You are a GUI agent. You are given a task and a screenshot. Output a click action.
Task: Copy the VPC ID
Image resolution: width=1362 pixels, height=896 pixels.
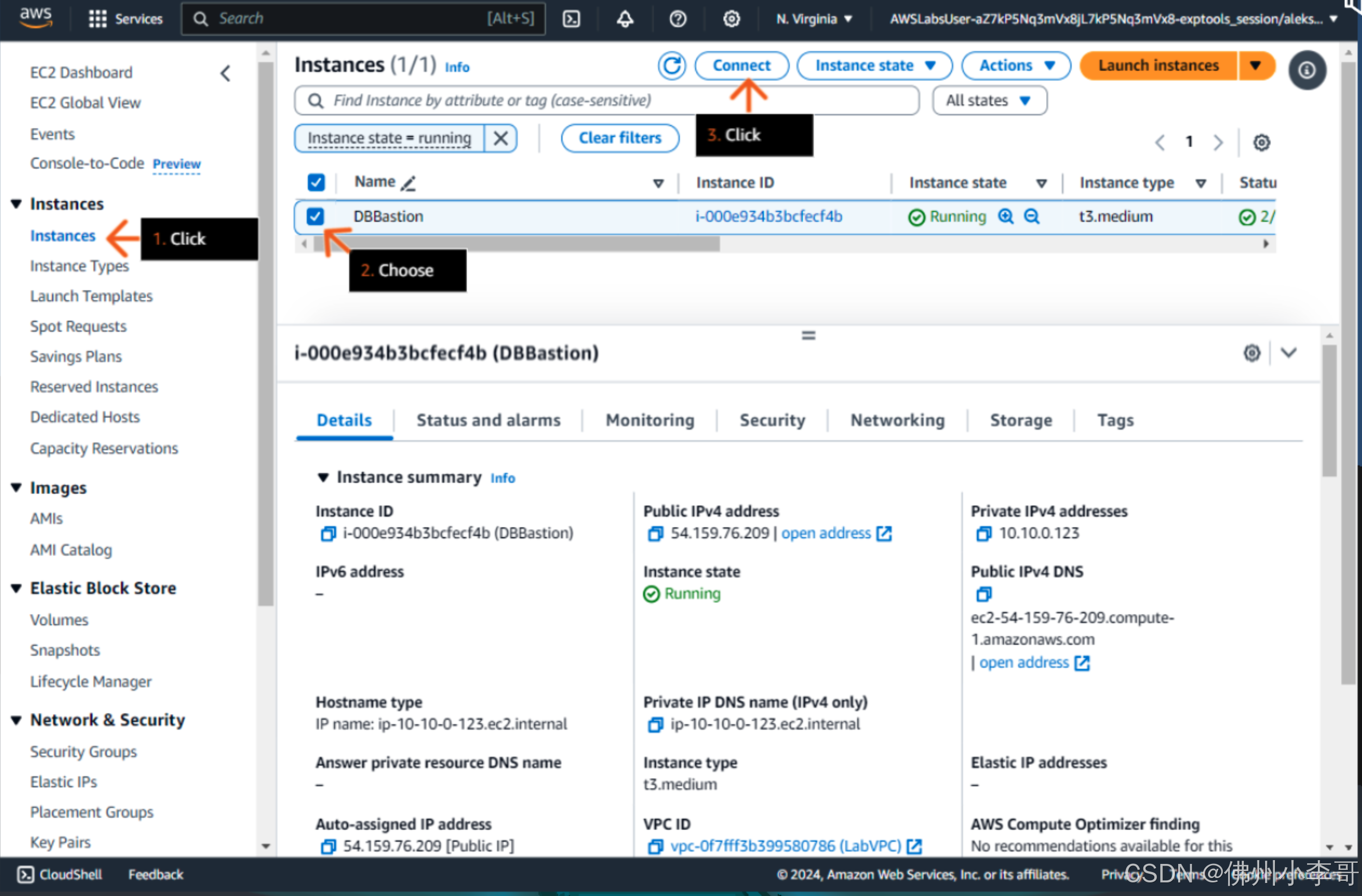655,847
